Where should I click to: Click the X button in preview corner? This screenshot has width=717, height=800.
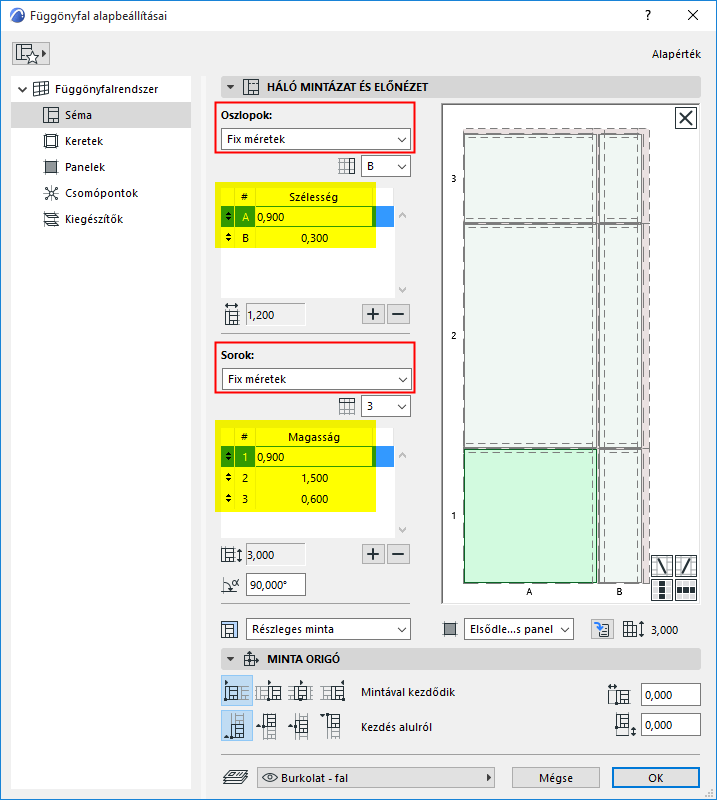point(685,118)
